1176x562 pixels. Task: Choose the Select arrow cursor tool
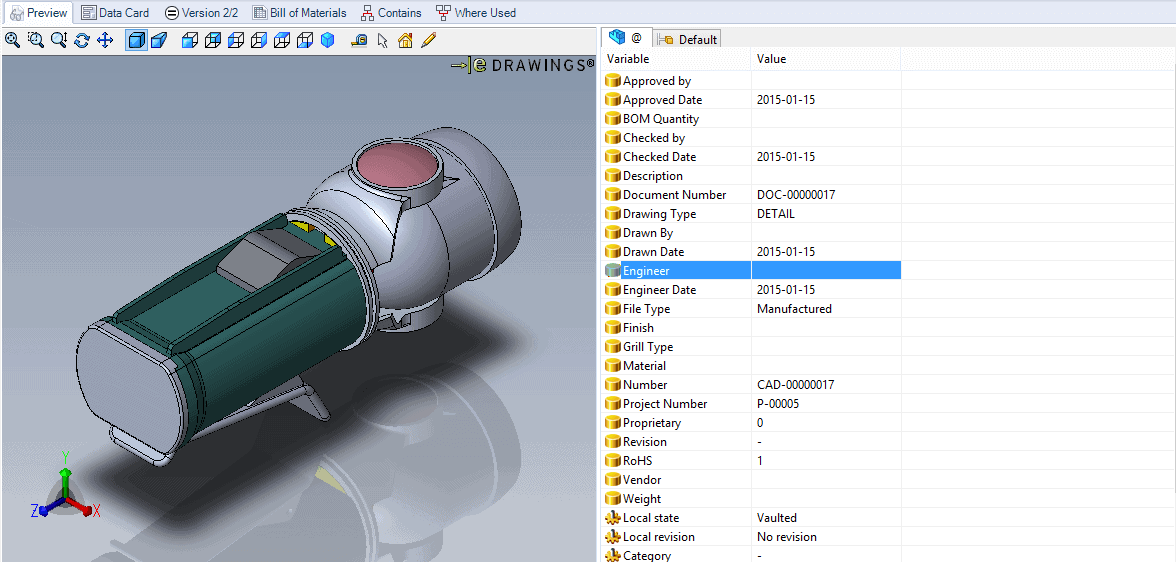(x=382, y=40)
